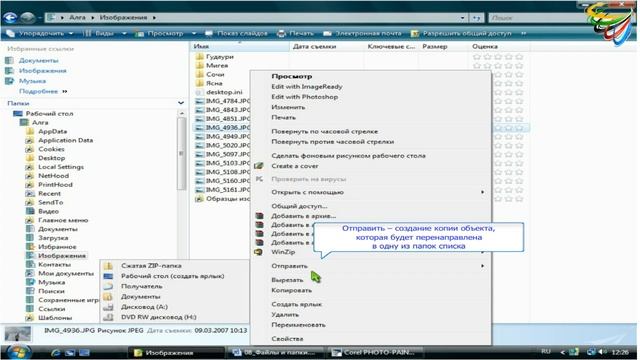Collapse the Папки pane chevron
Screen dimensions: 640x360
click(x=181, y=103)
